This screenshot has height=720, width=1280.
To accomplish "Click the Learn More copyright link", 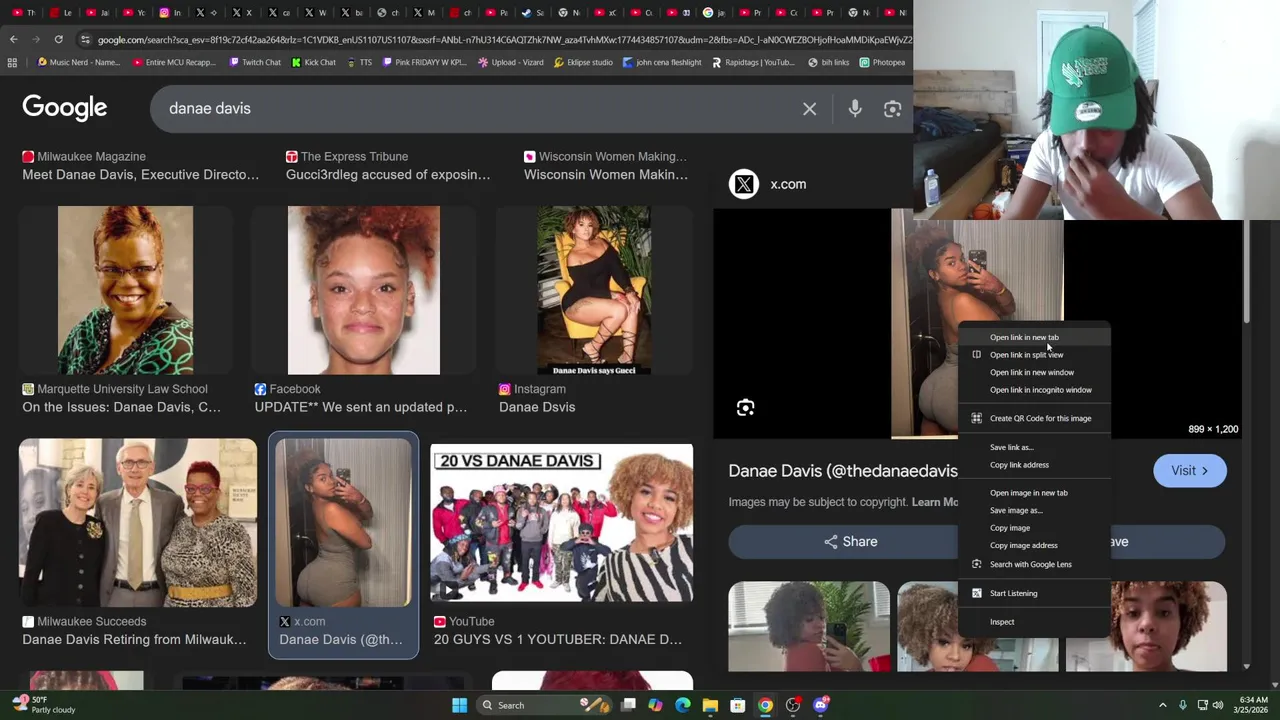I will (x=935, y=502).
